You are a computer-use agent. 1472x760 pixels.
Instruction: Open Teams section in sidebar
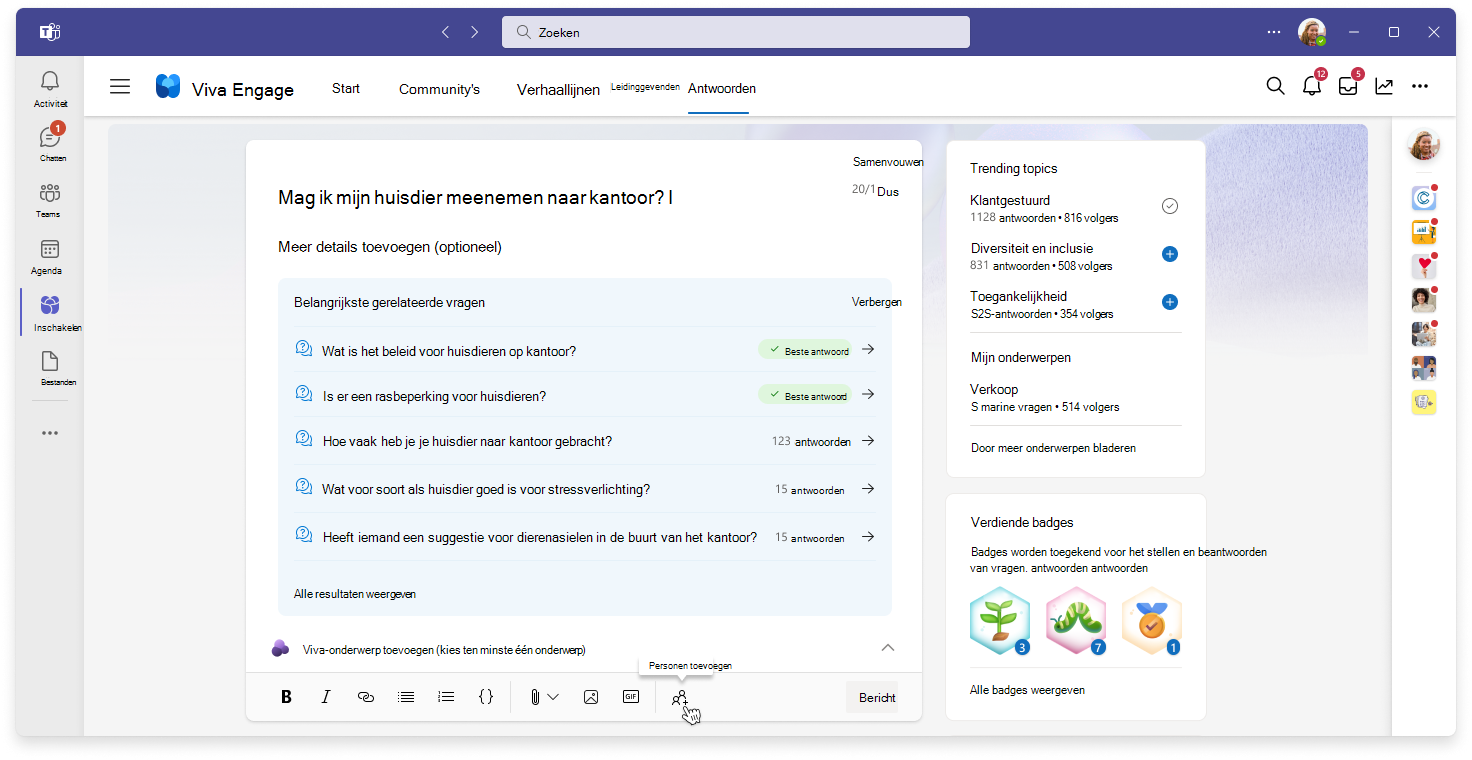coord(49,200)
